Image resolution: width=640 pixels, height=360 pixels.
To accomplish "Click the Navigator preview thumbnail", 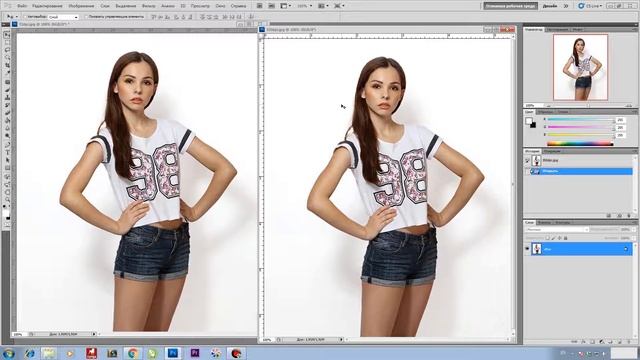I will [x=580, y=67].
